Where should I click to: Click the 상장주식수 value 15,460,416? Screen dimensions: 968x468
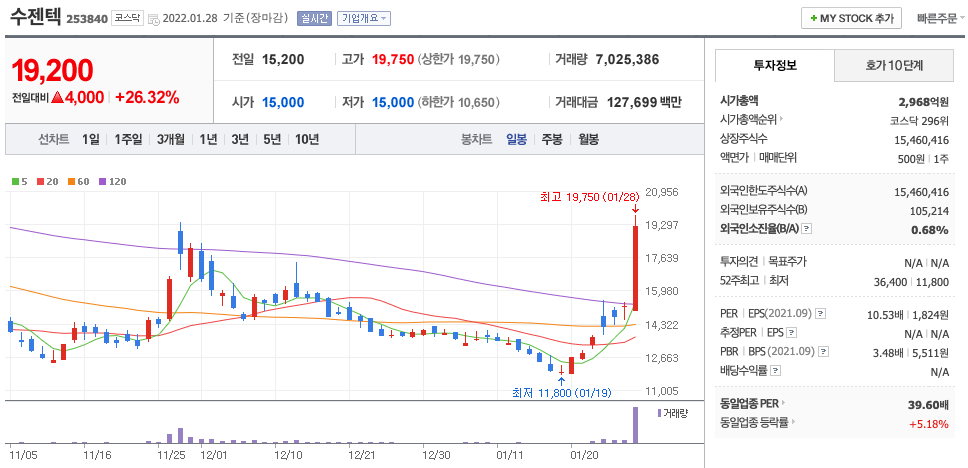[921, 140]
